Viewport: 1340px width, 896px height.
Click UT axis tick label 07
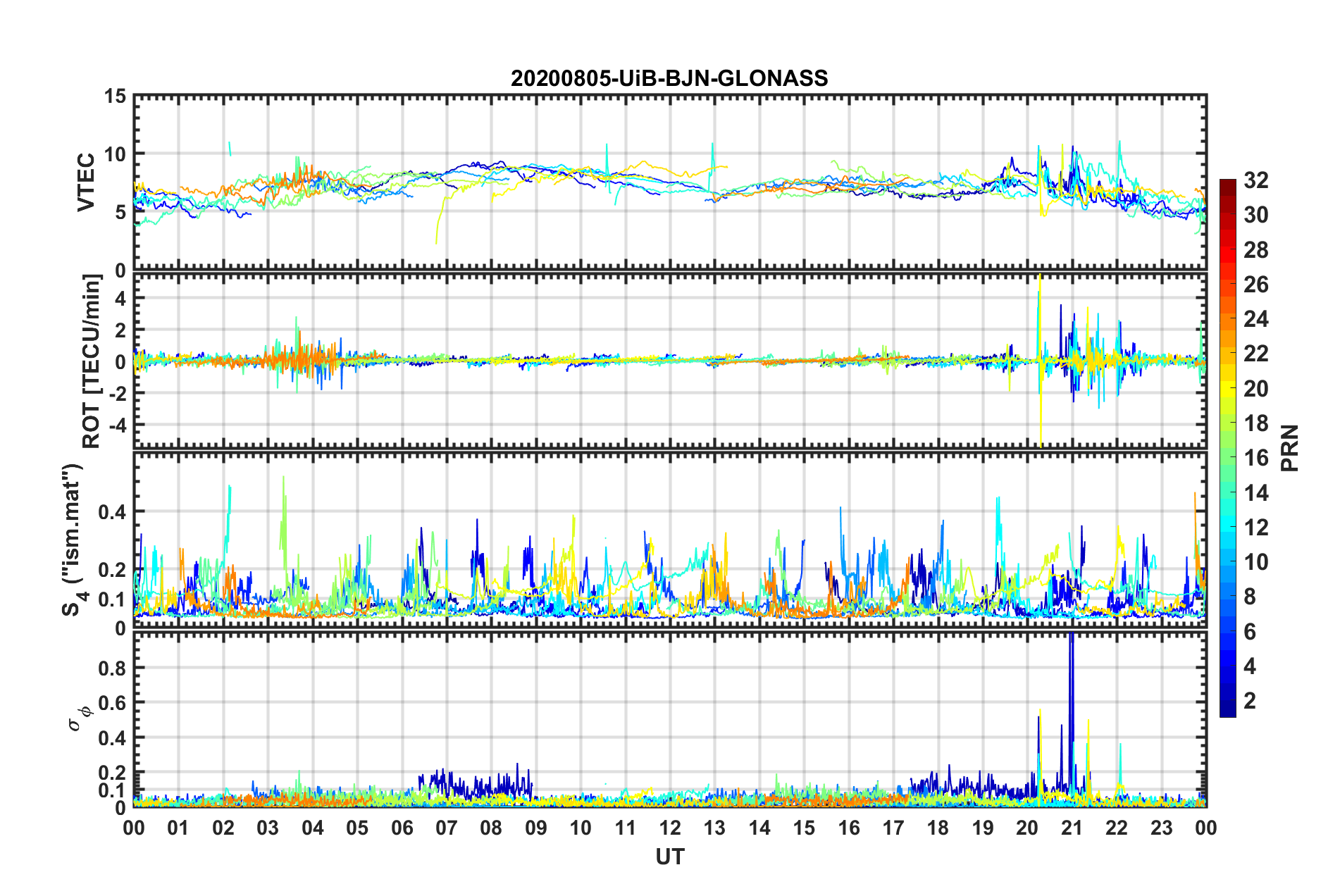point(447,828)
